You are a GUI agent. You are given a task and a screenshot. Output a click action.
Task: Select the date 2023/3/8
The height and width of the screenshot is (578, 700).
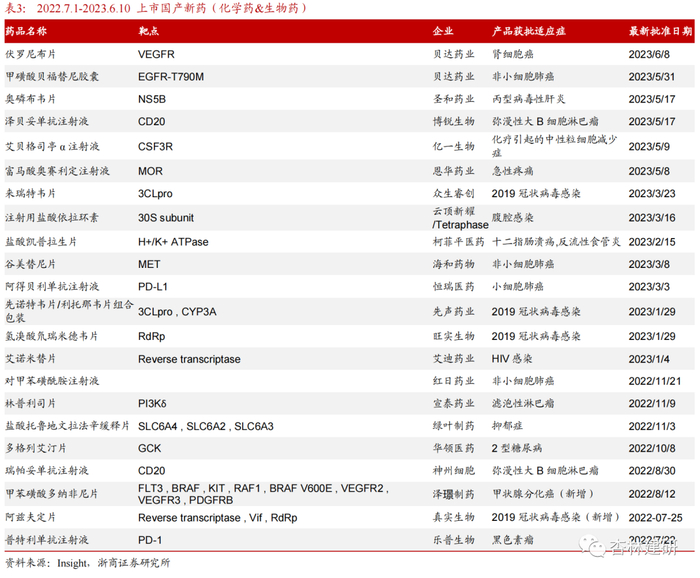pos(649,264)
